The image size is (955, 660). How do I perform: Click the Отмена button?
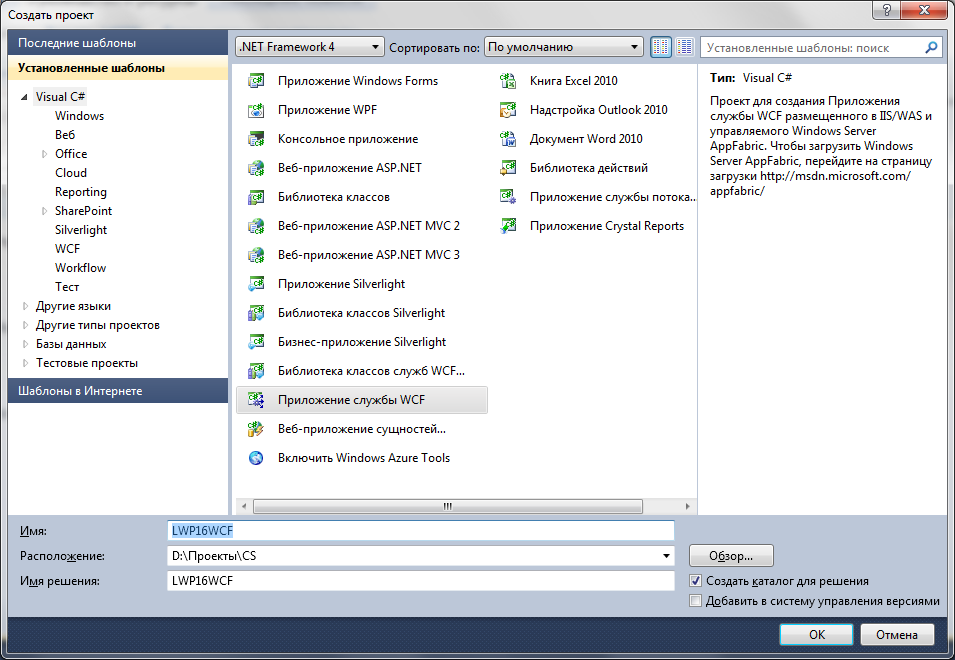897,634
